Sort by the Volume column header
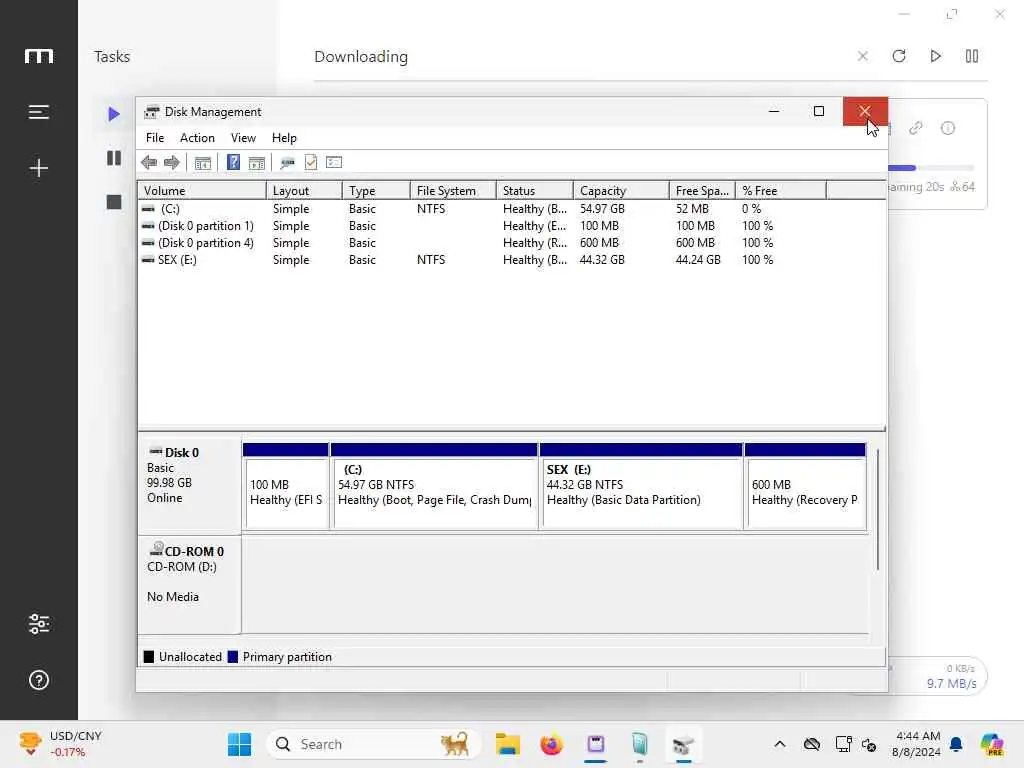Image resolution: width=1024 pixels, height=768 pixels. point(202,191)
